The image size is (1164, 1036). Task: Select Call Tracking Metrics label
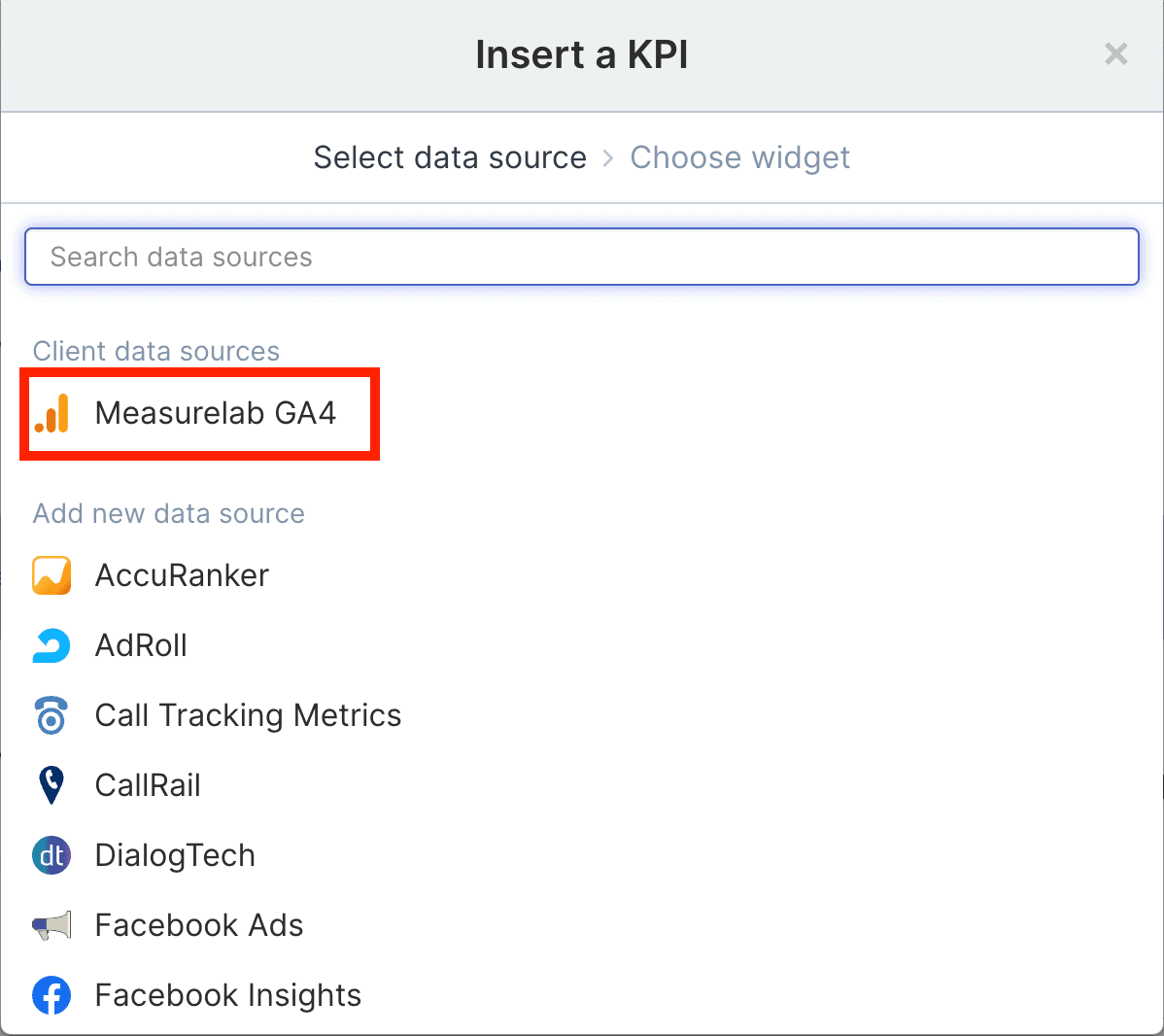[x=248, y=715]
